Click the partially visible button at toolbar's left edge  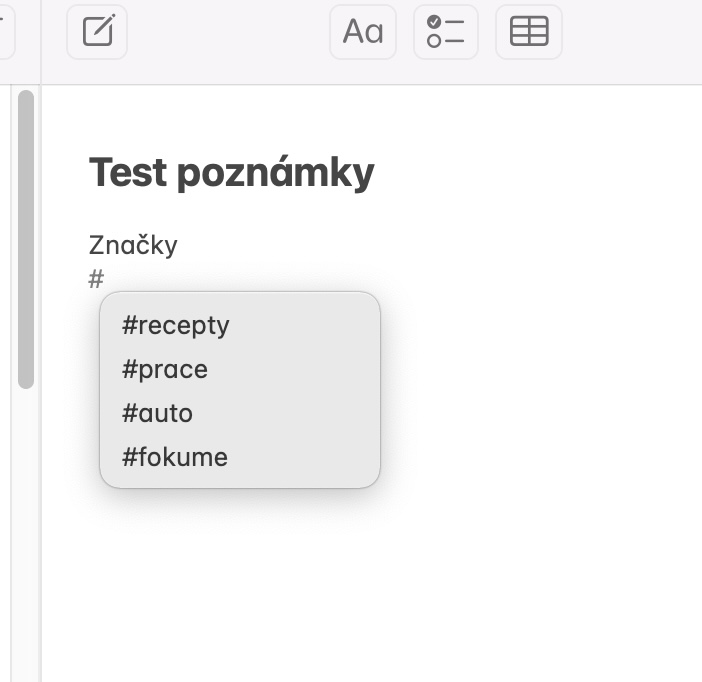click(5, 32)
